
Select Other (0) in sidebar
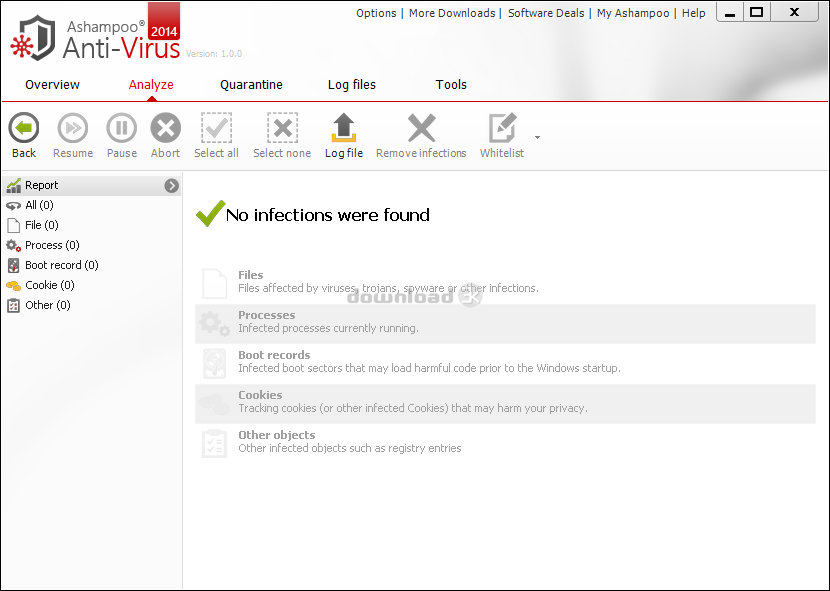point(48,305)
